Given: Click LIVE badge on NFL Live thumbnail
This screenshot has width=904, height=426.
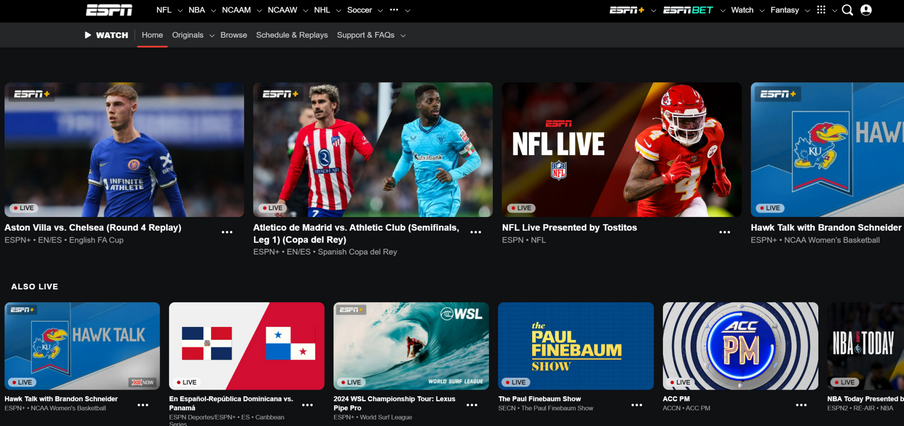Looking at the screenshot, I should (521, 208).
